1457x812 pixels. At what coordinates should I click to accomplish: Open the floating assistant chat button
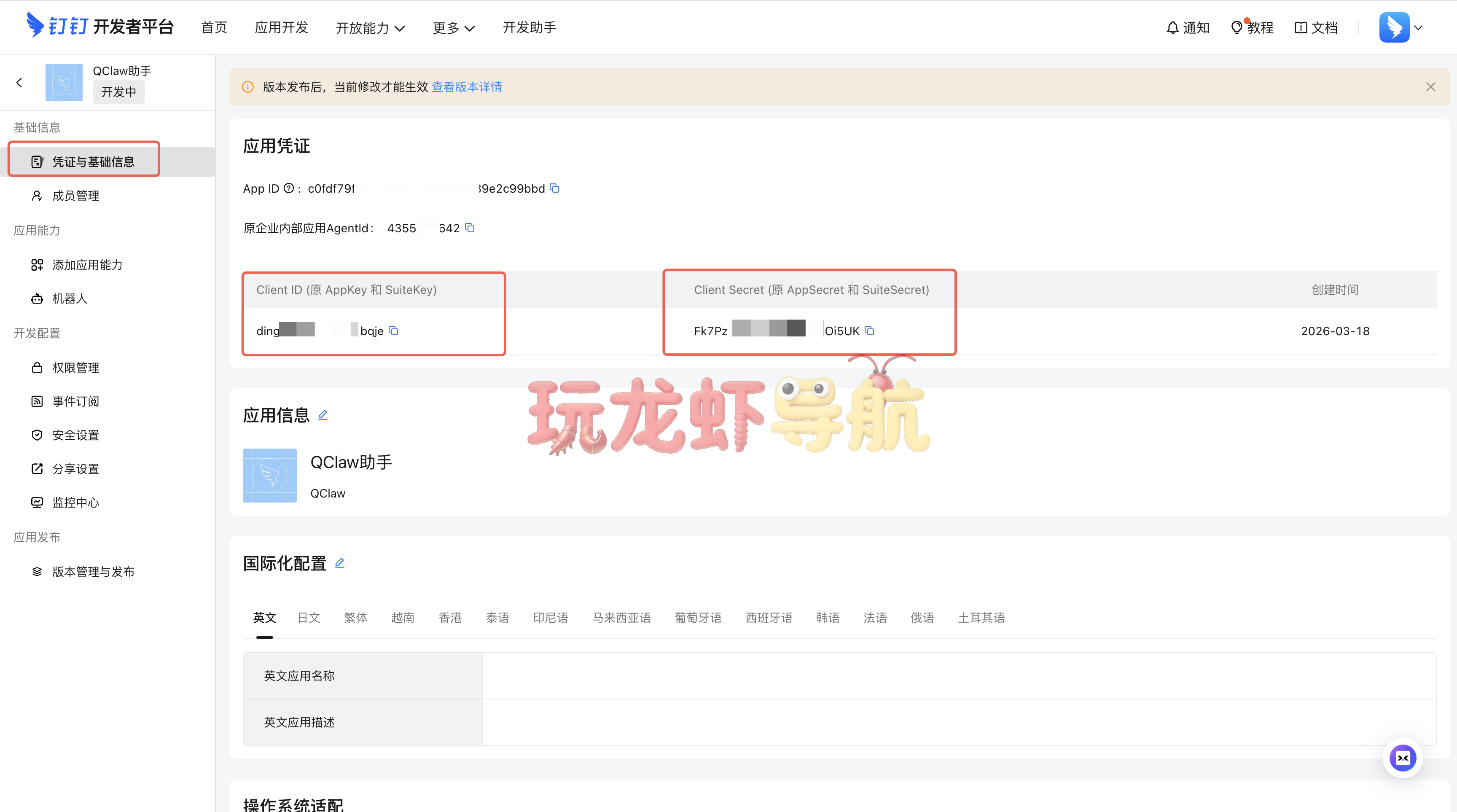[1403, 758]
